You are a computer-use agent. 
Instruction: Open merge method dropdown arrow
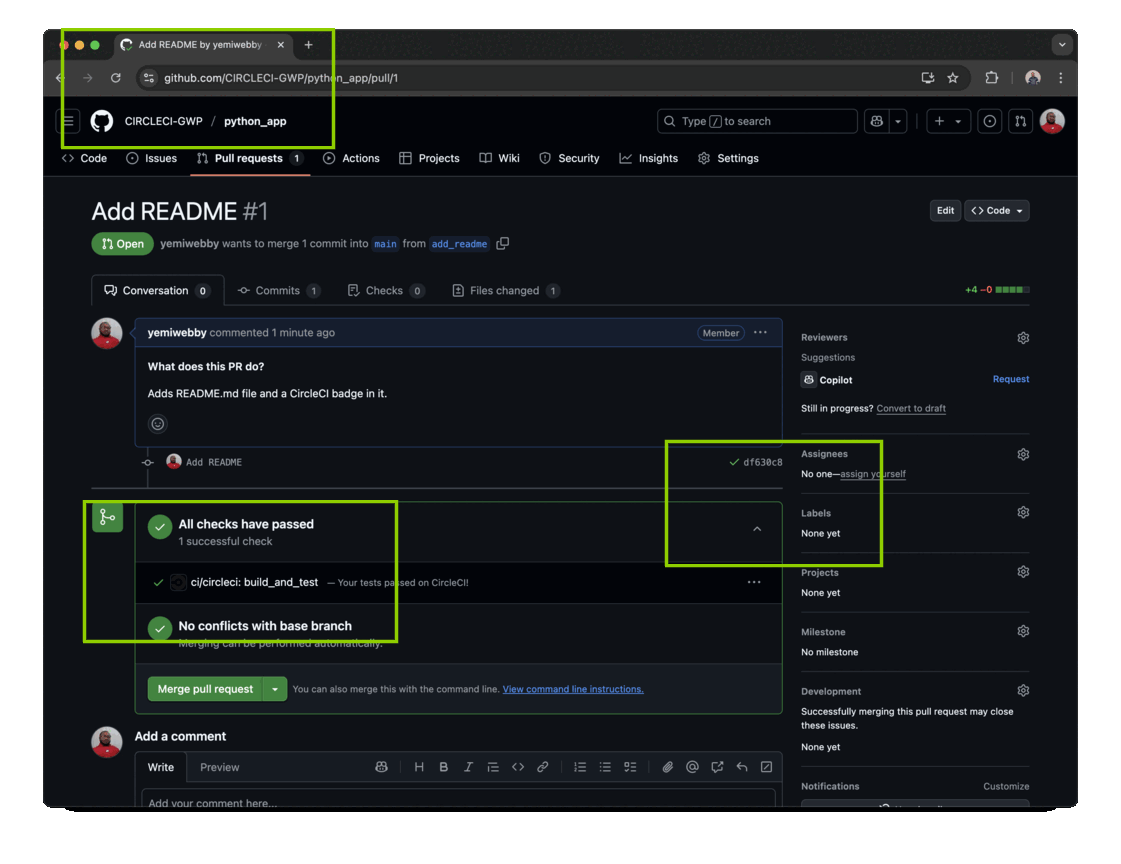275,689
